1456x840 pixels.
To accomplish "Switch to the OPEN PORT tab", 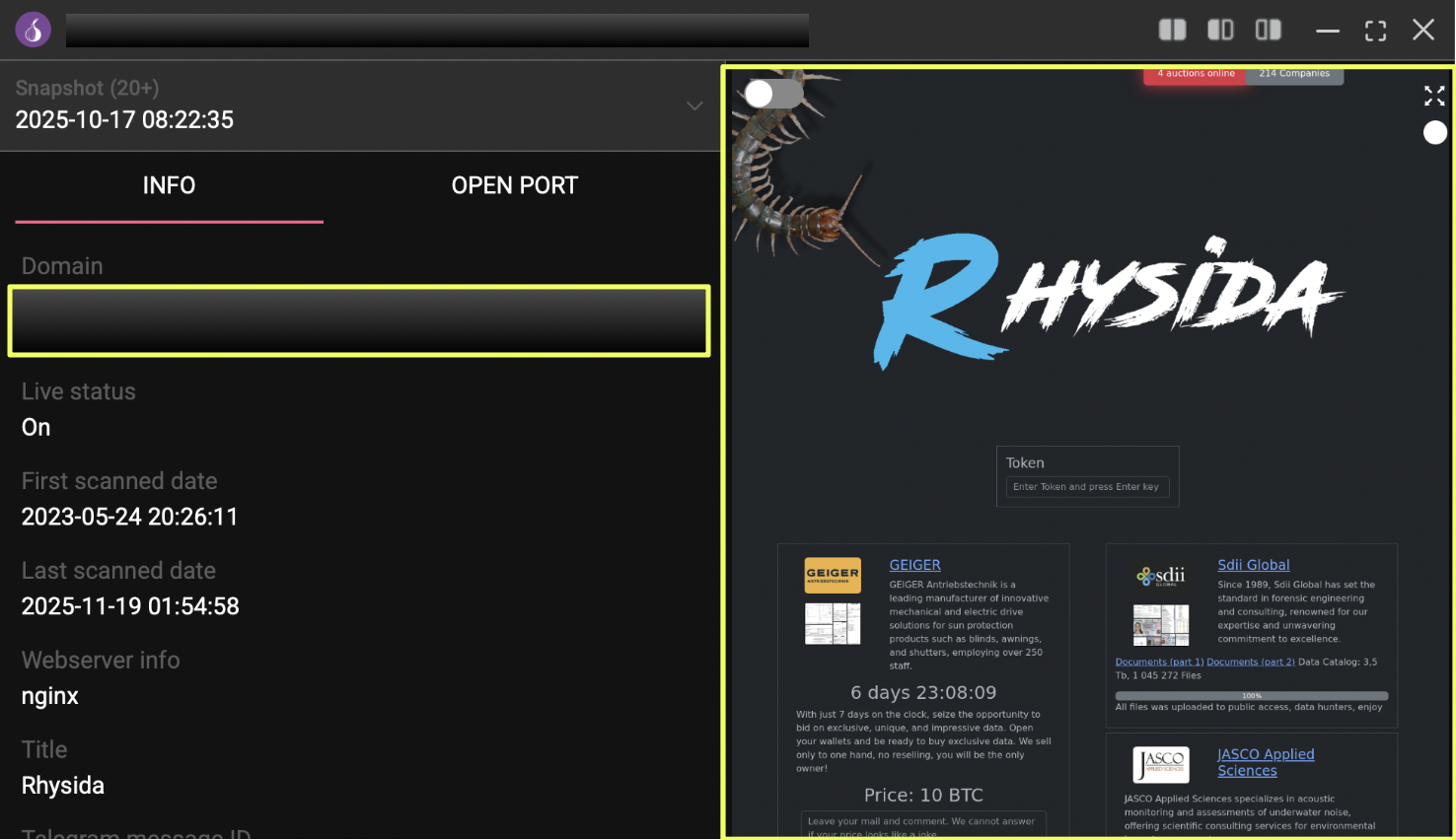I will [514, 185].
